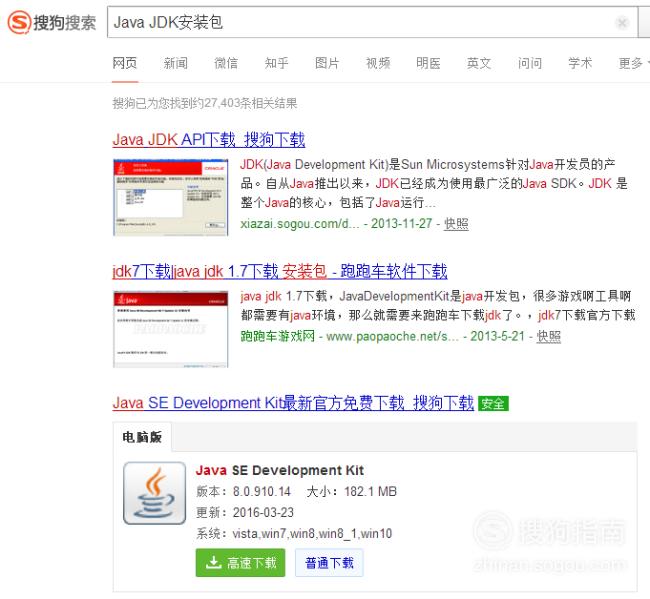
Task: Clear the search box with the X icon
Action: pyautogui.click(x=622, y=22)
